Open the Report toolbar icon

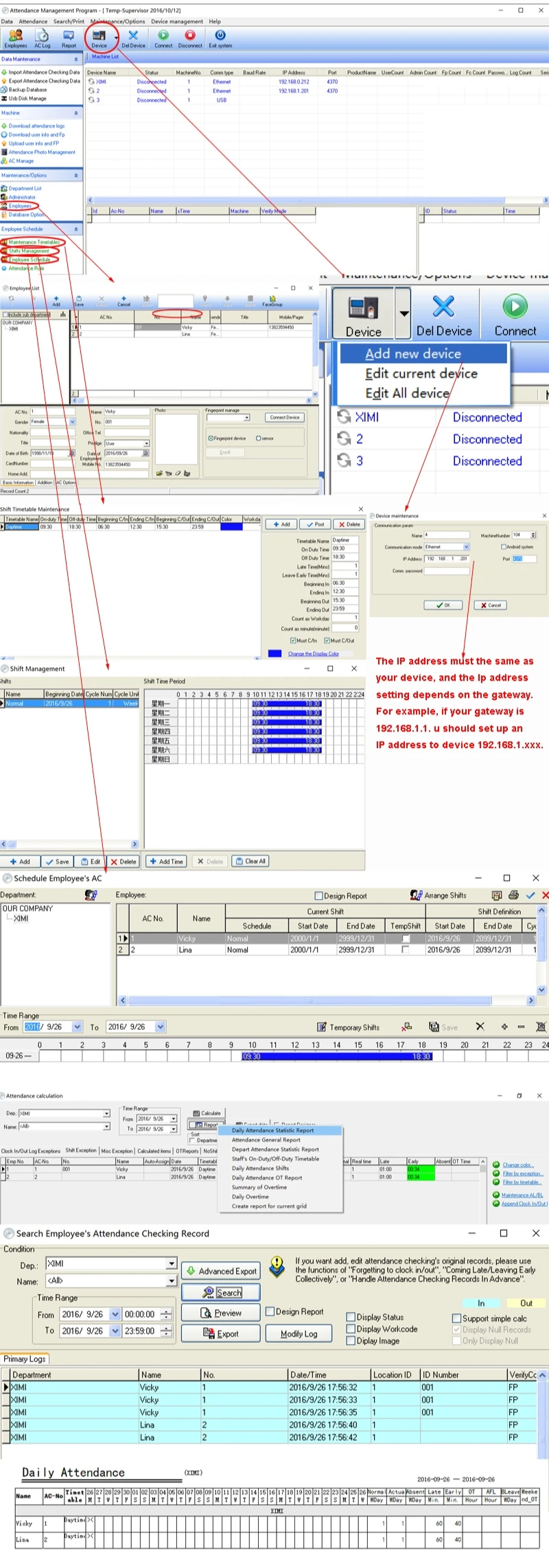[69, 37]
